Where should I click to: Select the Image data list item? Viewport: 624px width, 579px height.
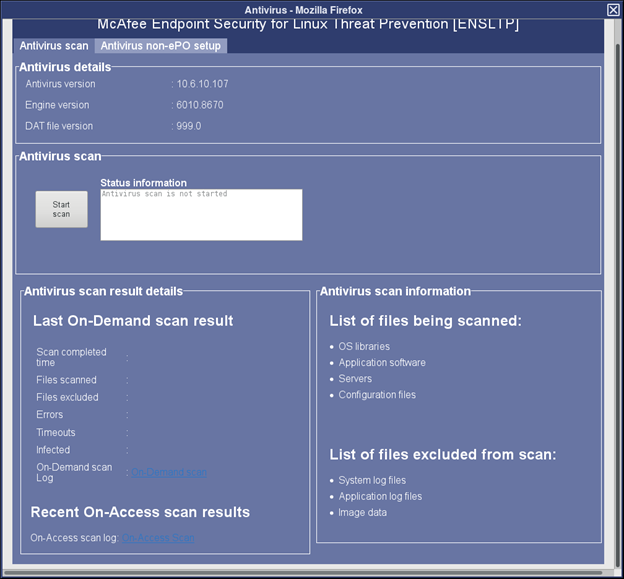(x=362, y=513)
